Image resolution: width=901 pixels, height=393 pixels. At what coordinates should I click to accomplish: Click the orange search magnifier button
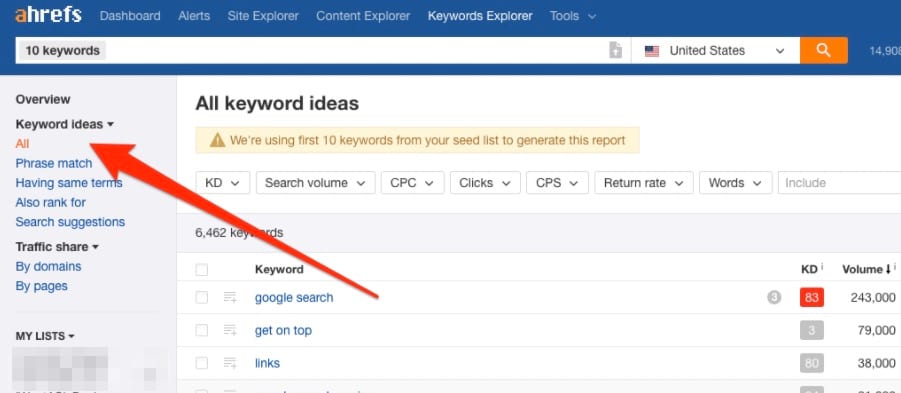(823, 51)
